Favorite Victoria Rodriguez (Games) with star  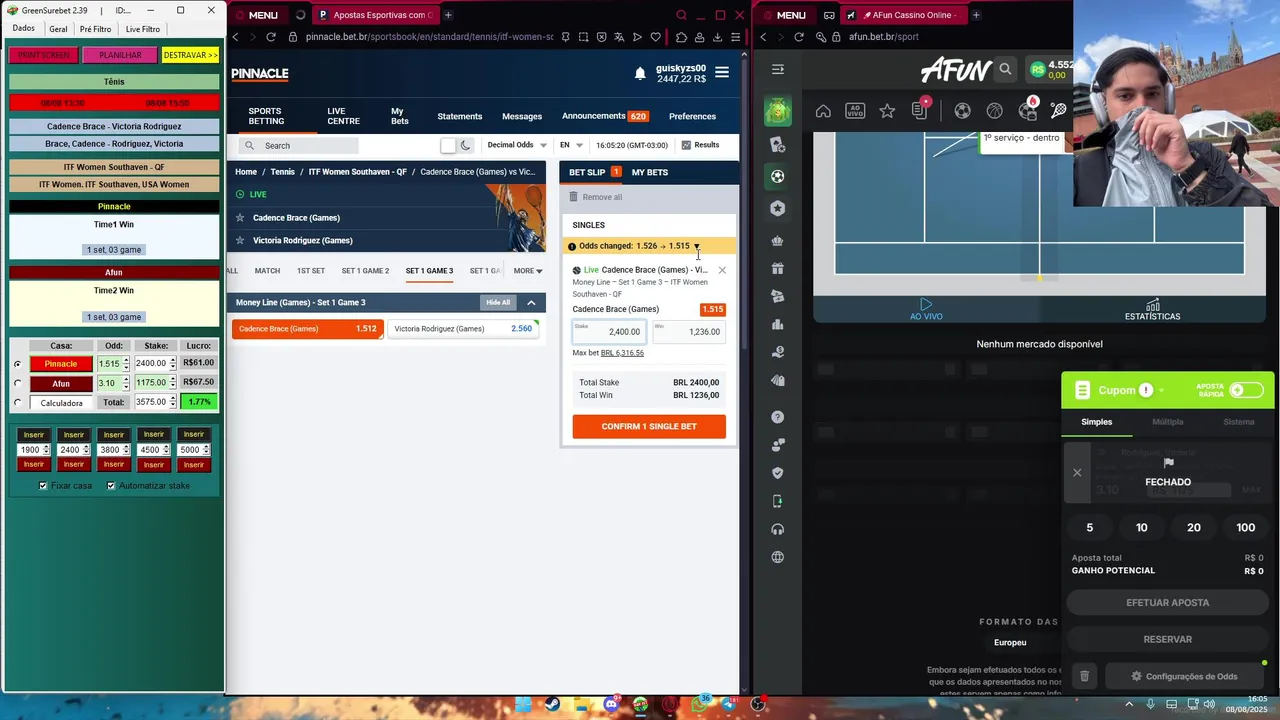[x=240, y=241]
